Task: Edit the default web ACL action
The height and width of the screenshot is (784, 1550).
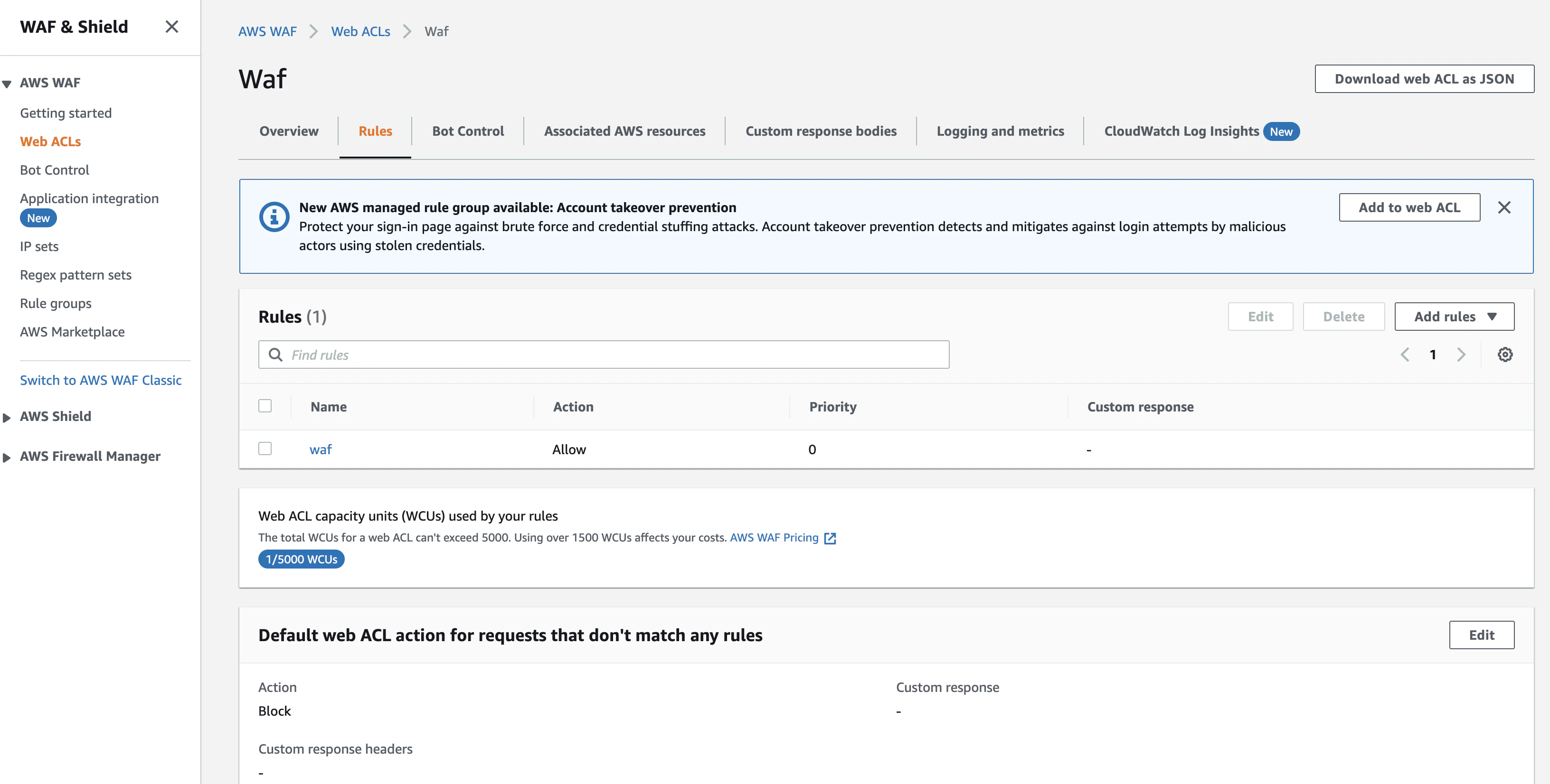Action: point(1482,635)
